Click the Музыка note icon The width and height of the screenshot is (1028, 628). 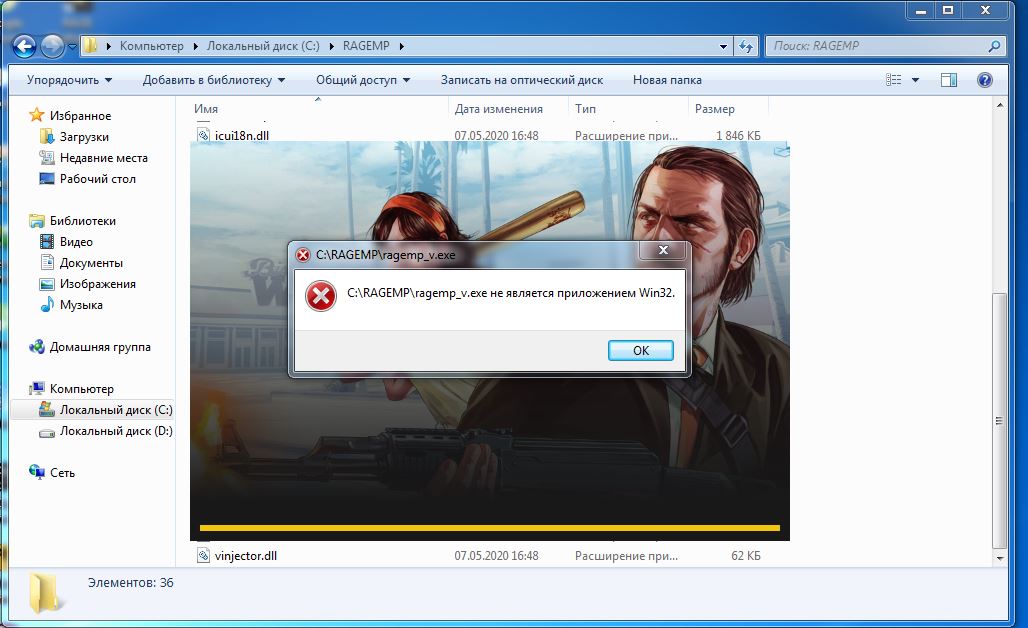pyautogui.click(x=47, y=304)
